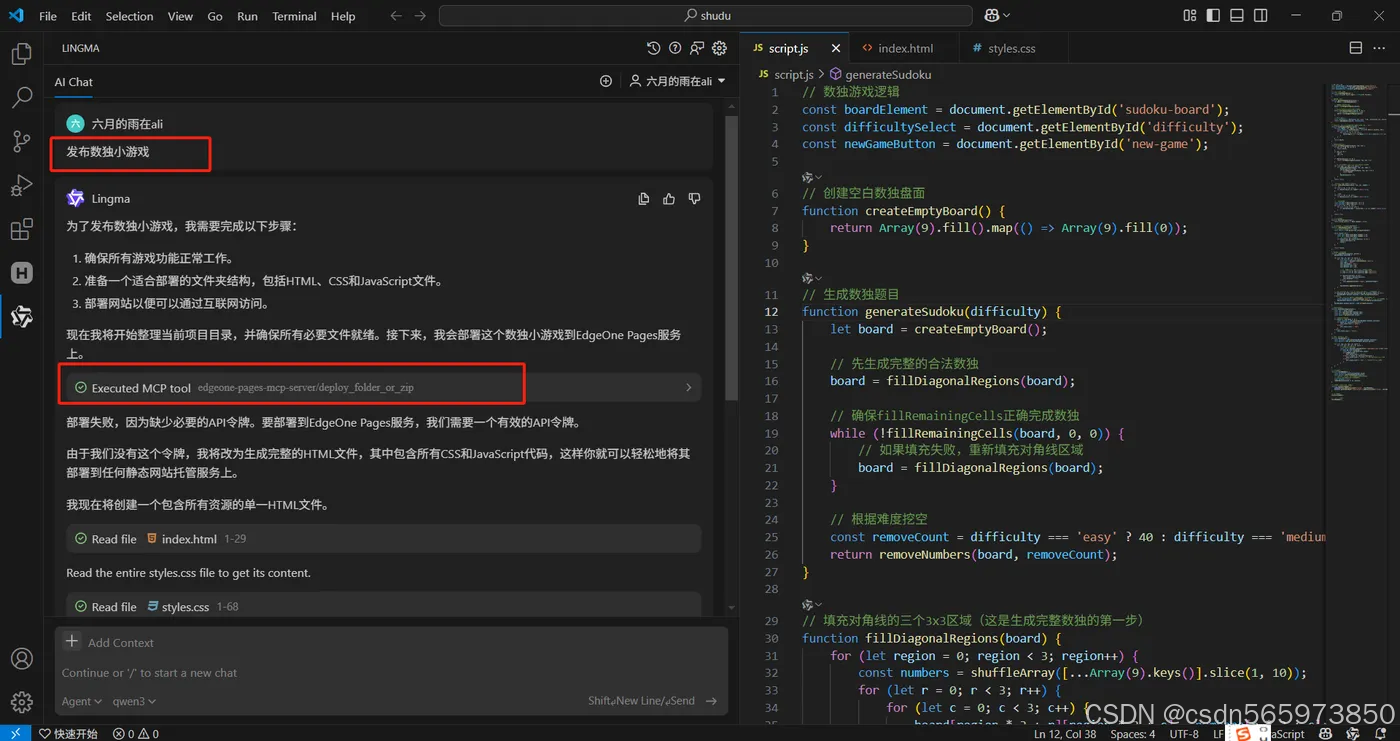Open the Selection menu
The image size is (1400, 741).
[129, 16]
